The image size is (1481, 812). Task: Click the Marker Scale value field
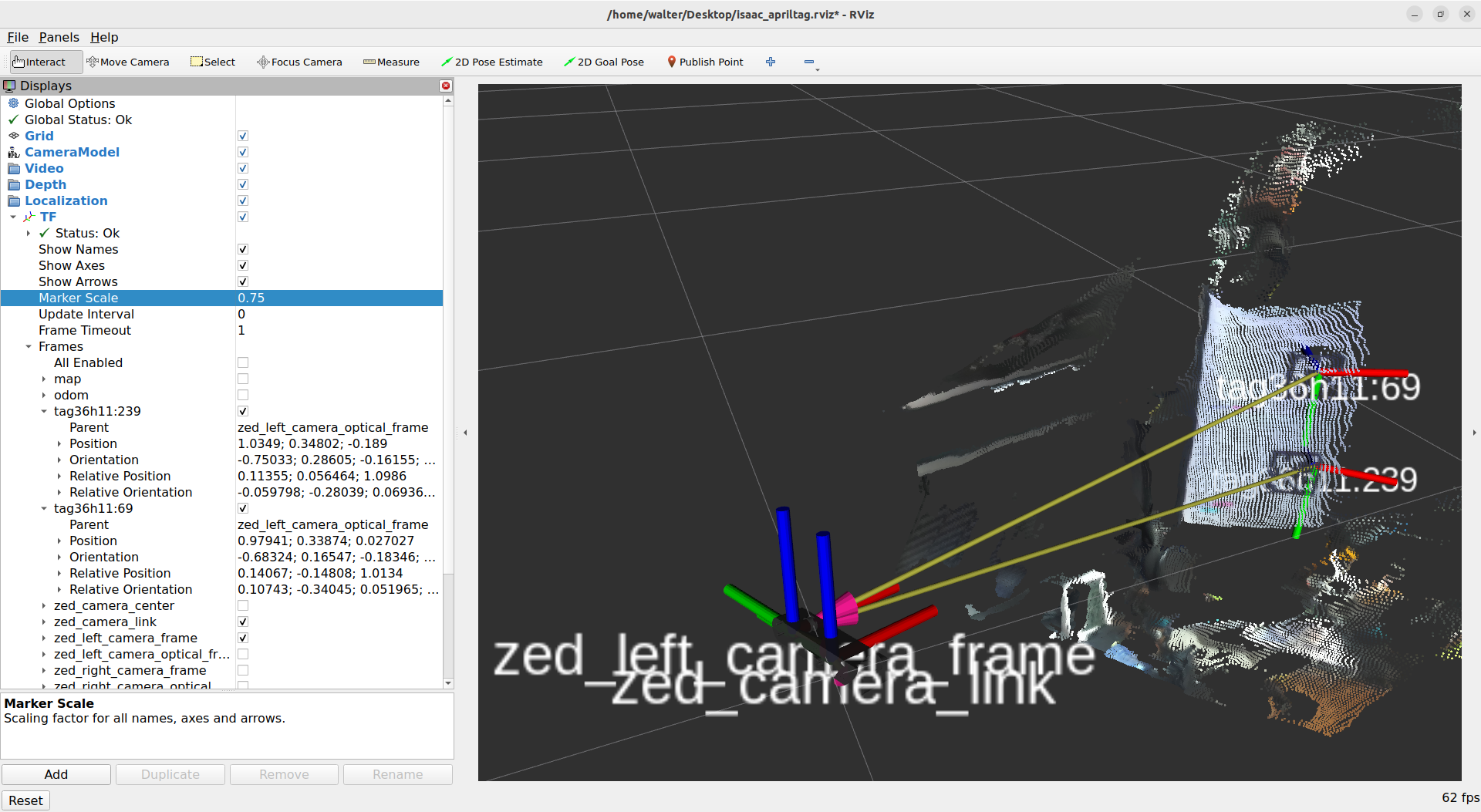click(x=338, y=298)
